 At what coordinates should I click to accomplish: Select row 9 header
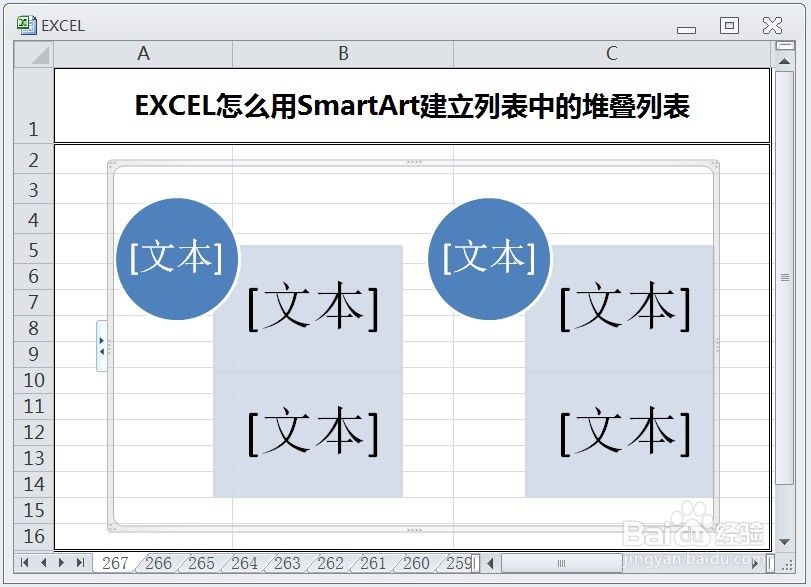coord(34,354)
